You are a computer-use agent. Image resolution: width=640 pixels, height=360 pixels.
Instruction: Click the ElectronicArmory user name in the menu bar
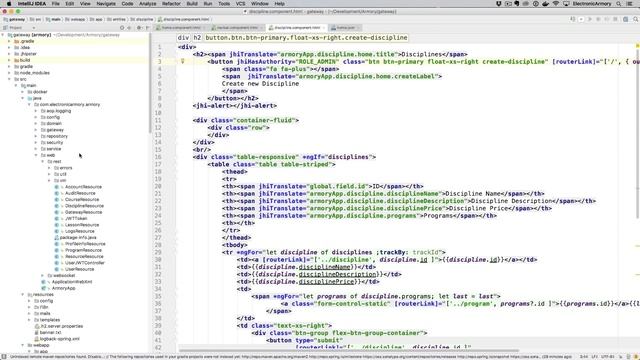tap(592, 4)
